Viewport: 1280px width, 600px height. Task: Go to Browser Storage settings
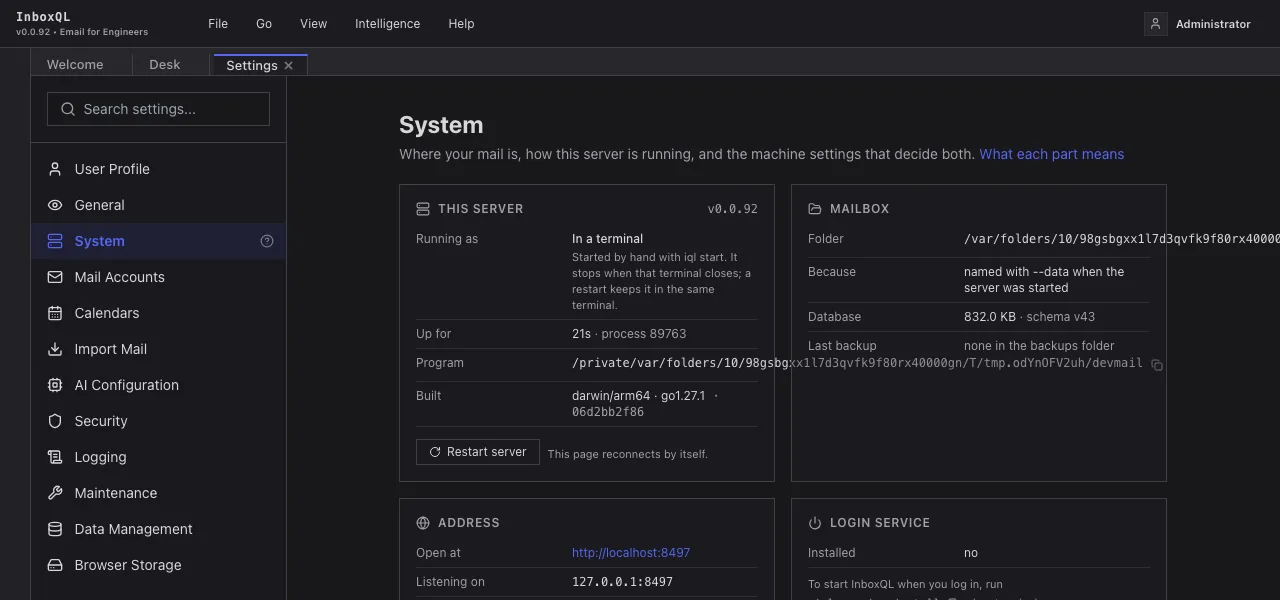[158, 565]
